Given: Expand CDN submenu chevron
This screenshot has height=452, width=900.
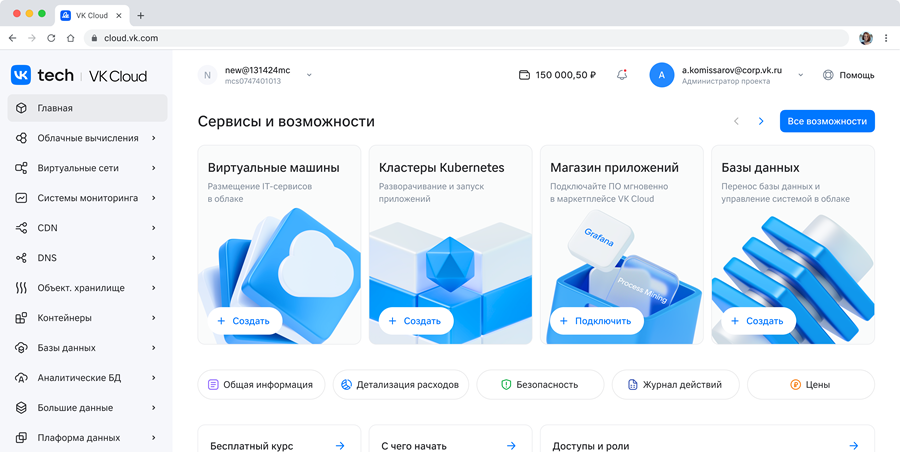Looking at the screenshot, I should [154, 228].
